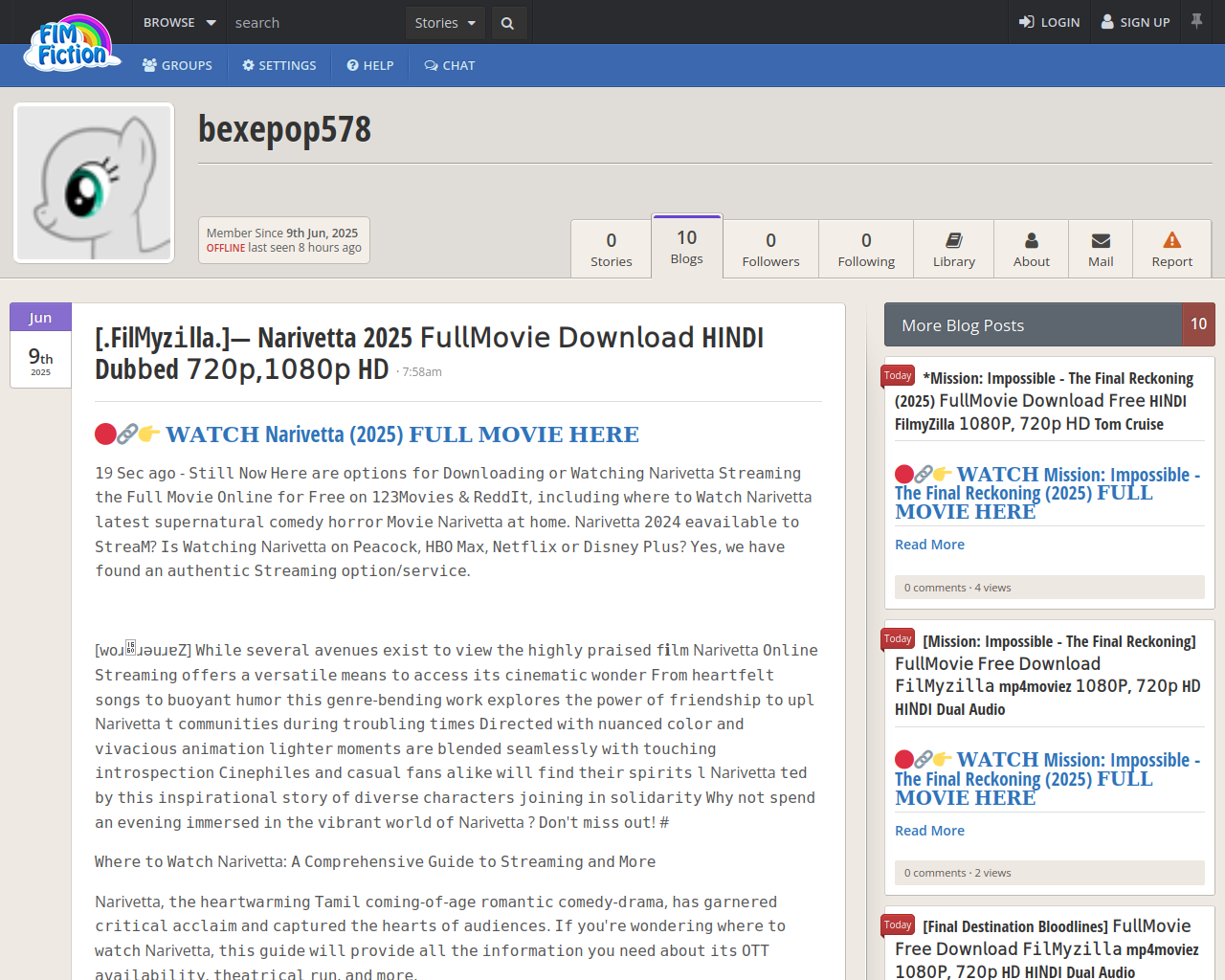Open *Mission: Impossible FilmyZilla Tom Cruise post title

1044,401
